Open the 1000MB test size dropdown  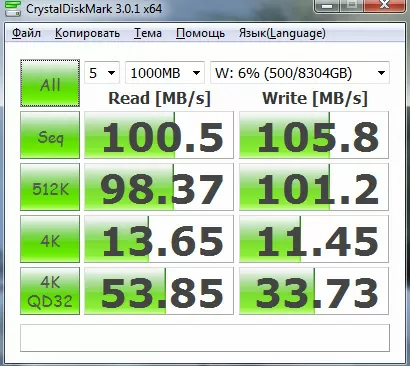click(x=165, y=73)
